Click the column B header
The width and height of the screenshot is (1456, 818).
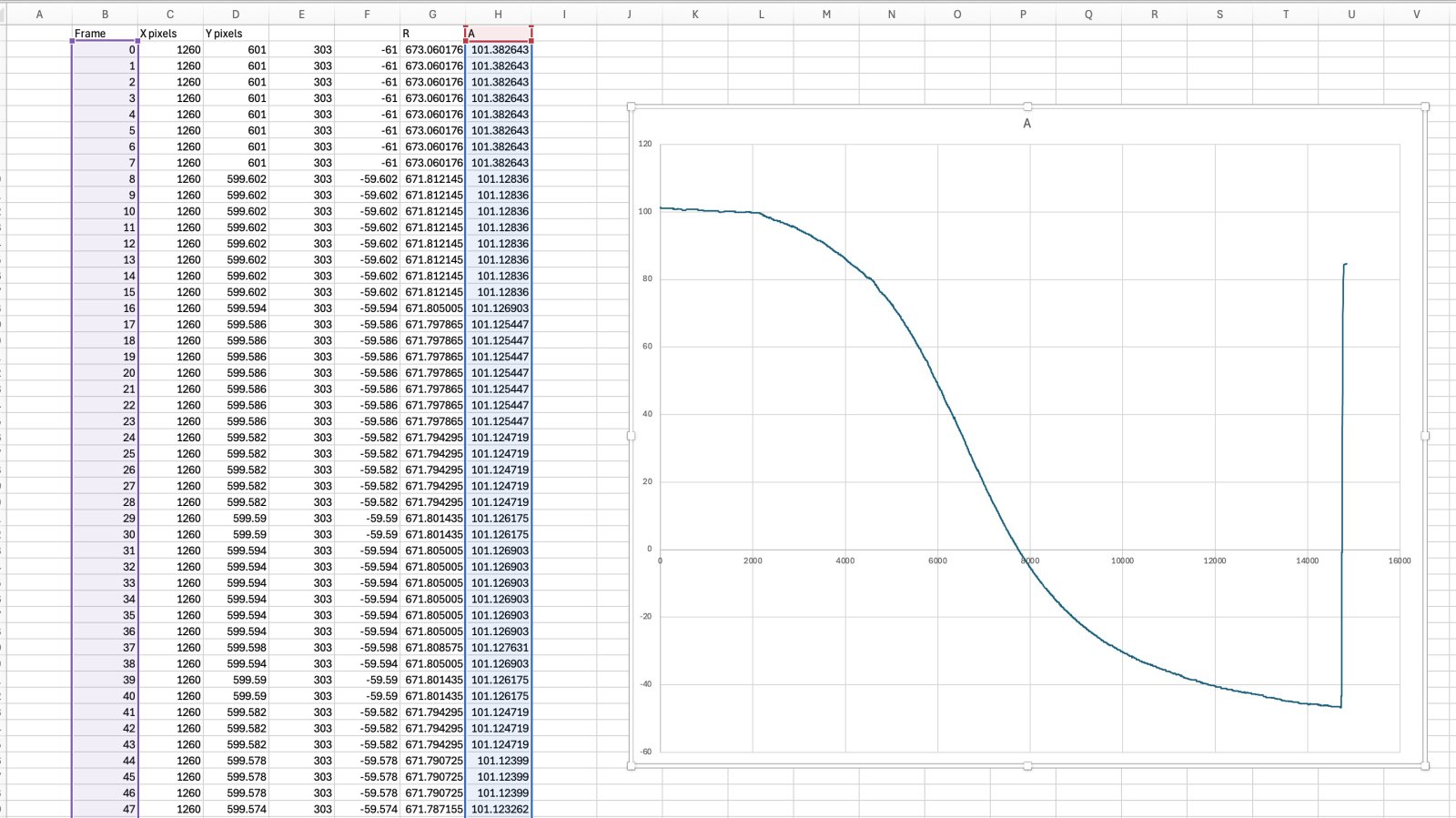105,14
